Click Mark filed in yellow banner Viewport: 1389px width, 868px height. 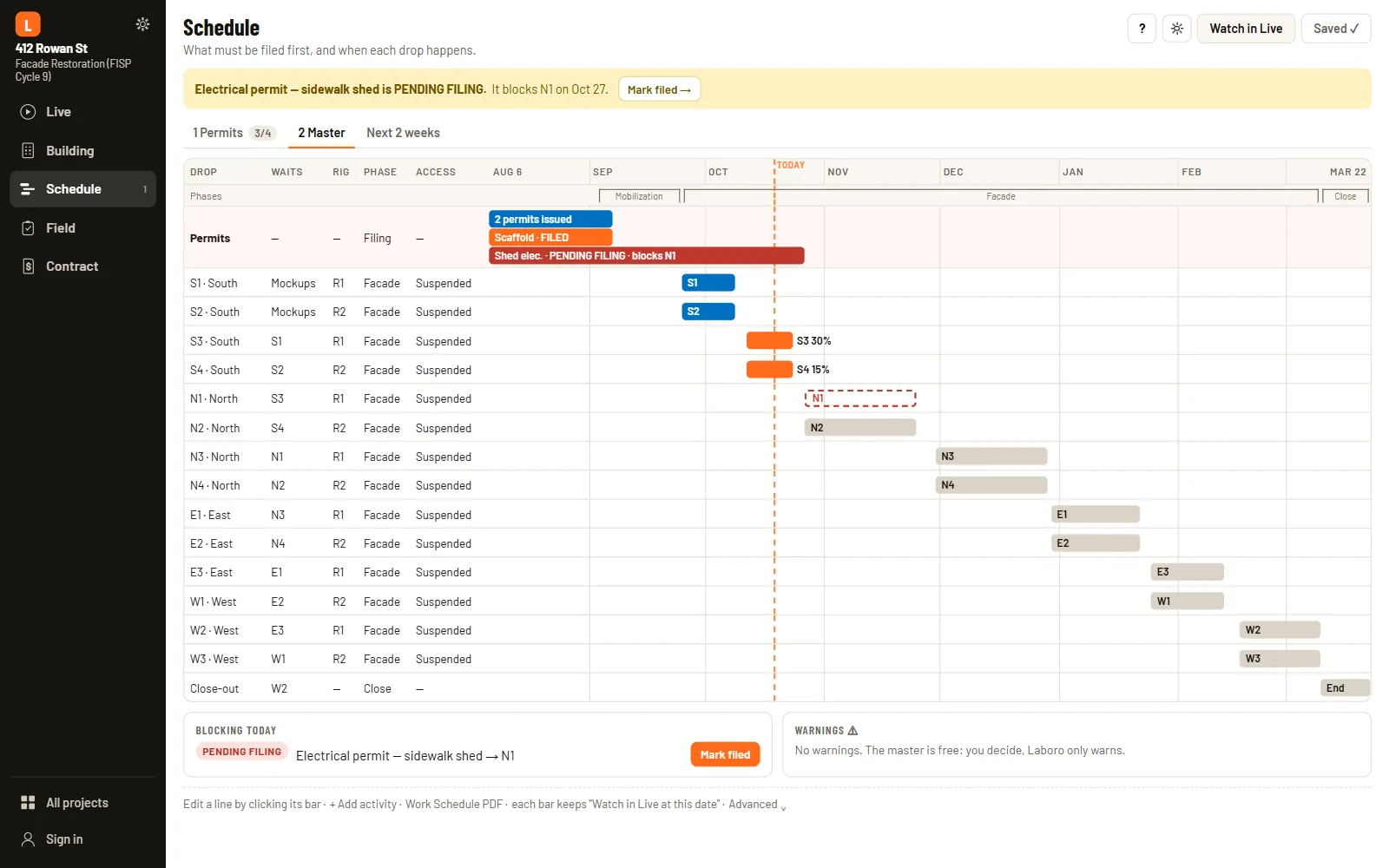(x=659, y=89)
